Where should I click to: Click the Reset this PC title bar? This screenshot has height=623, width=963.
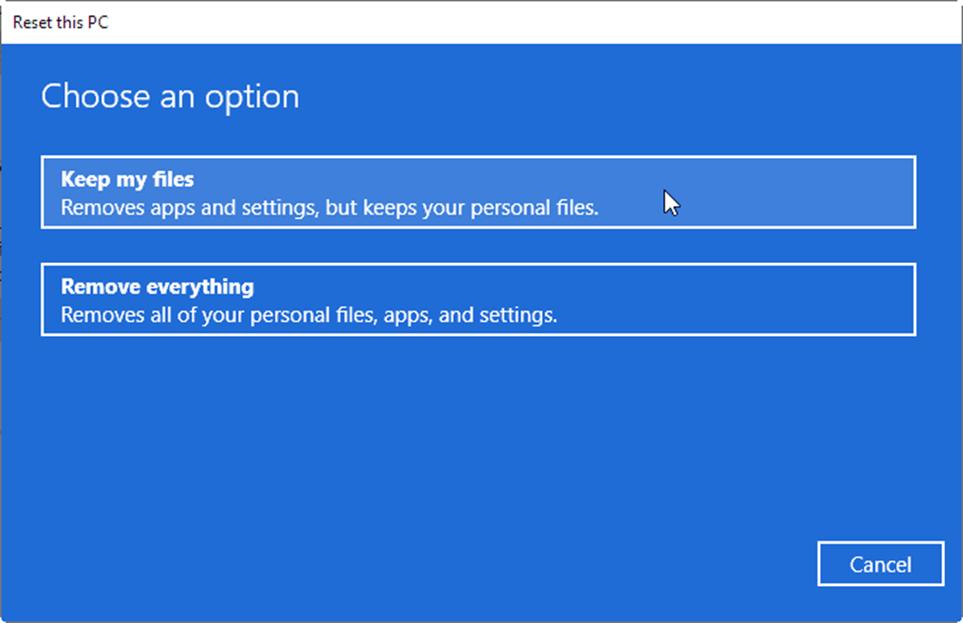point(482,22)
